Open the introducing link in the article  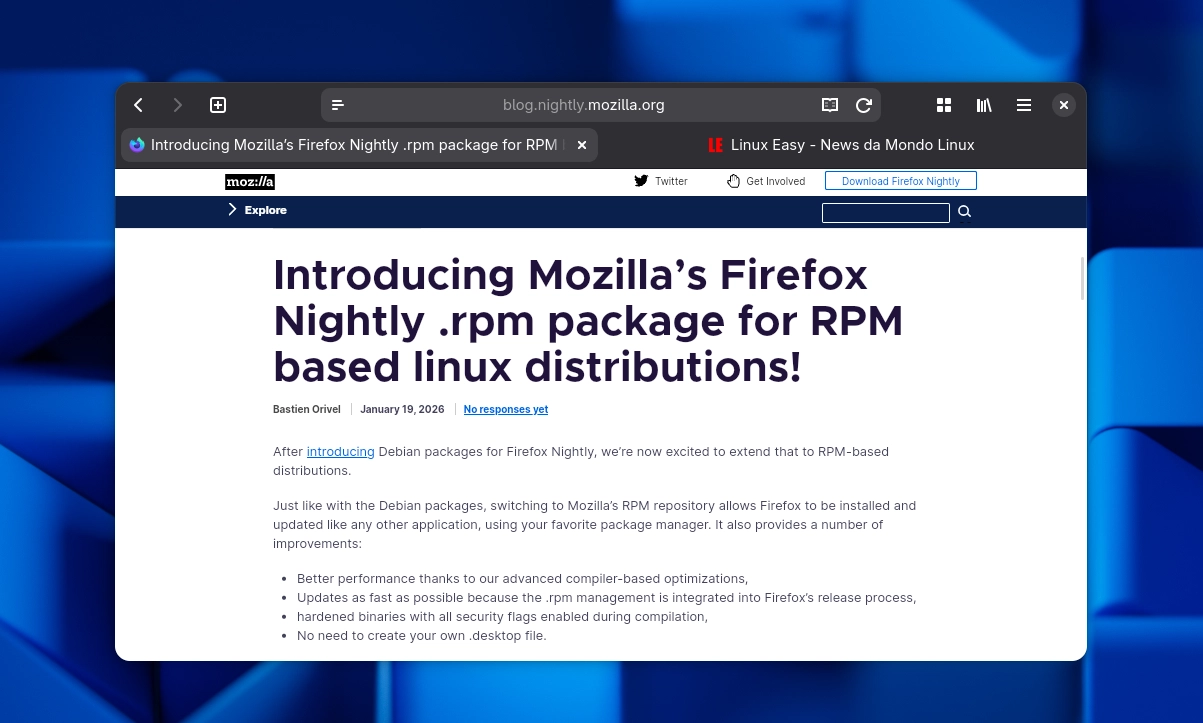click(x=340, y=451)
